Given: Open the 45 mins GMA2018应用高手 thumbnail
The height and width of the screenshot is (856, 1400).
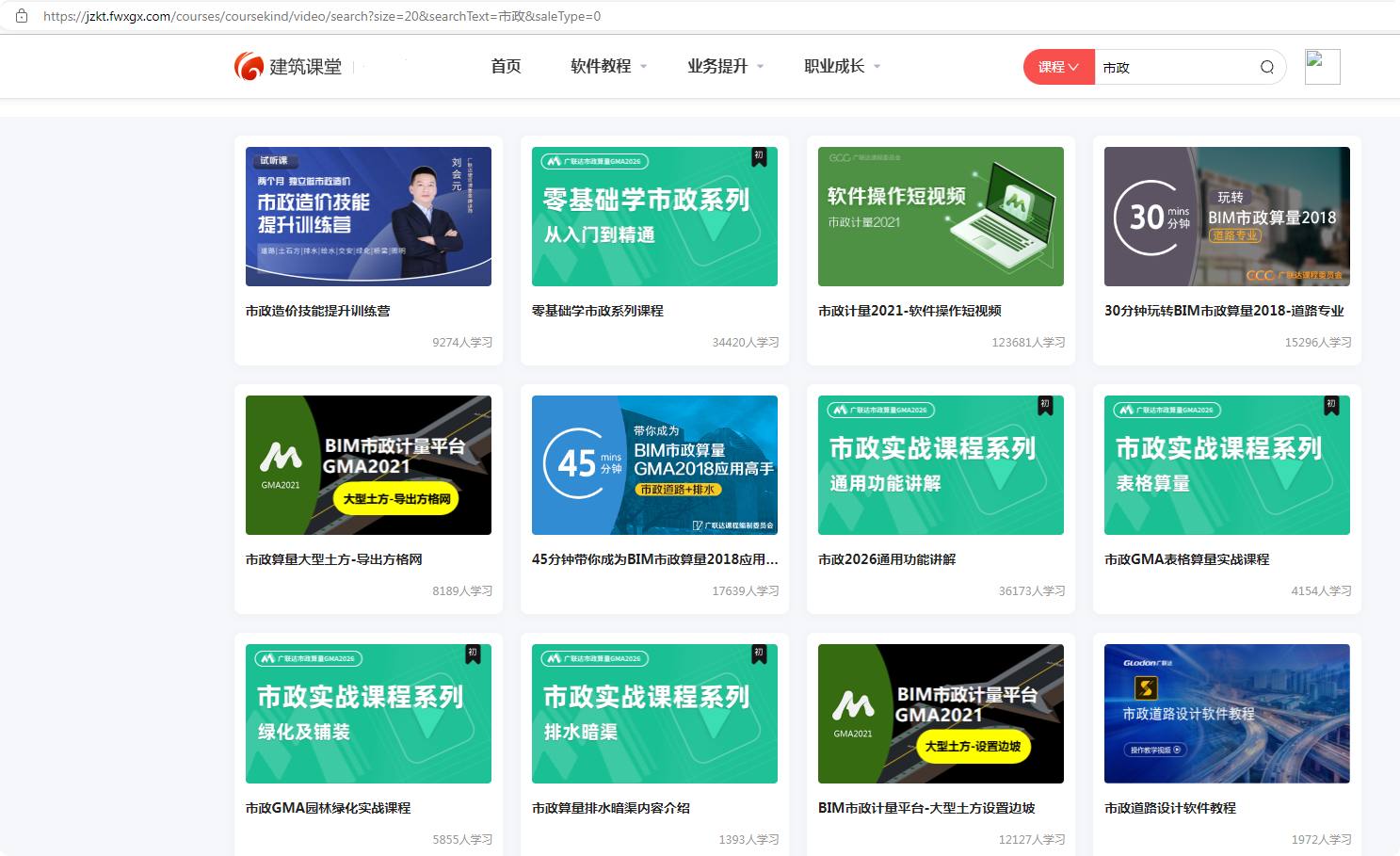Looking at the screenshot, I should tap(654, 465).
